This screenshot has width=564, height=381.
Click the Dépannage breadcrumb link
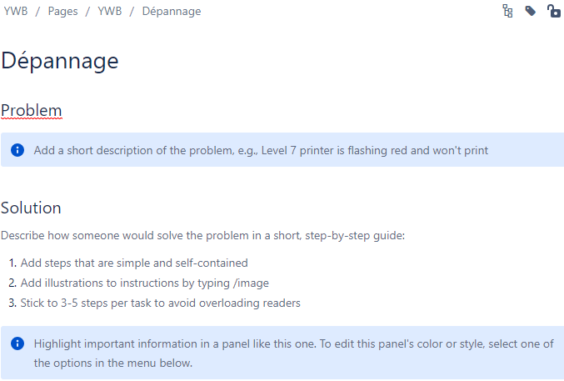[x=172, y=11]
